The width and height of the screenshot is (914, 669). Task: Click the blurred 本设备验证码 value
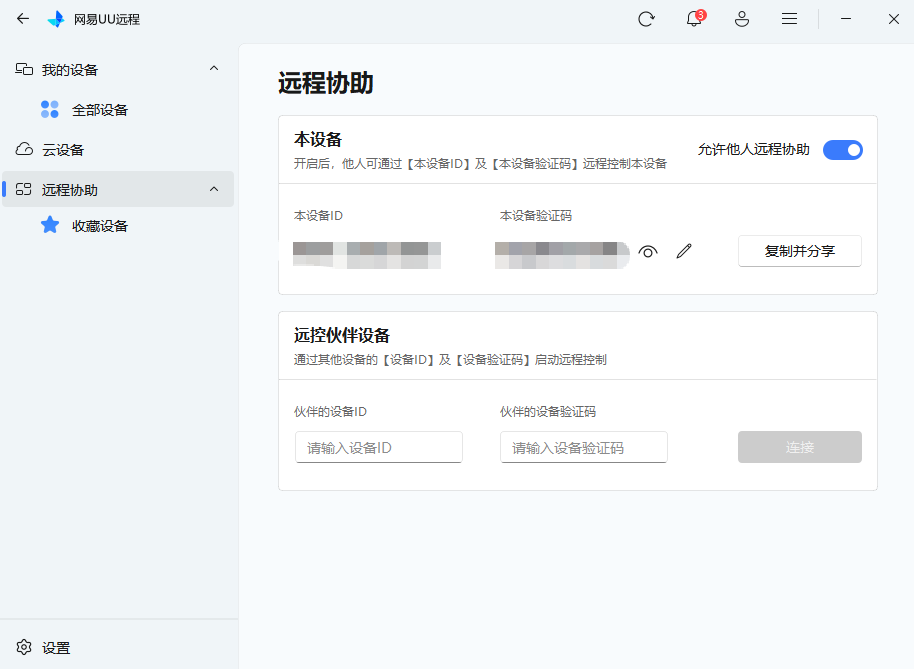pyautogui.click(x=562, y=255)
